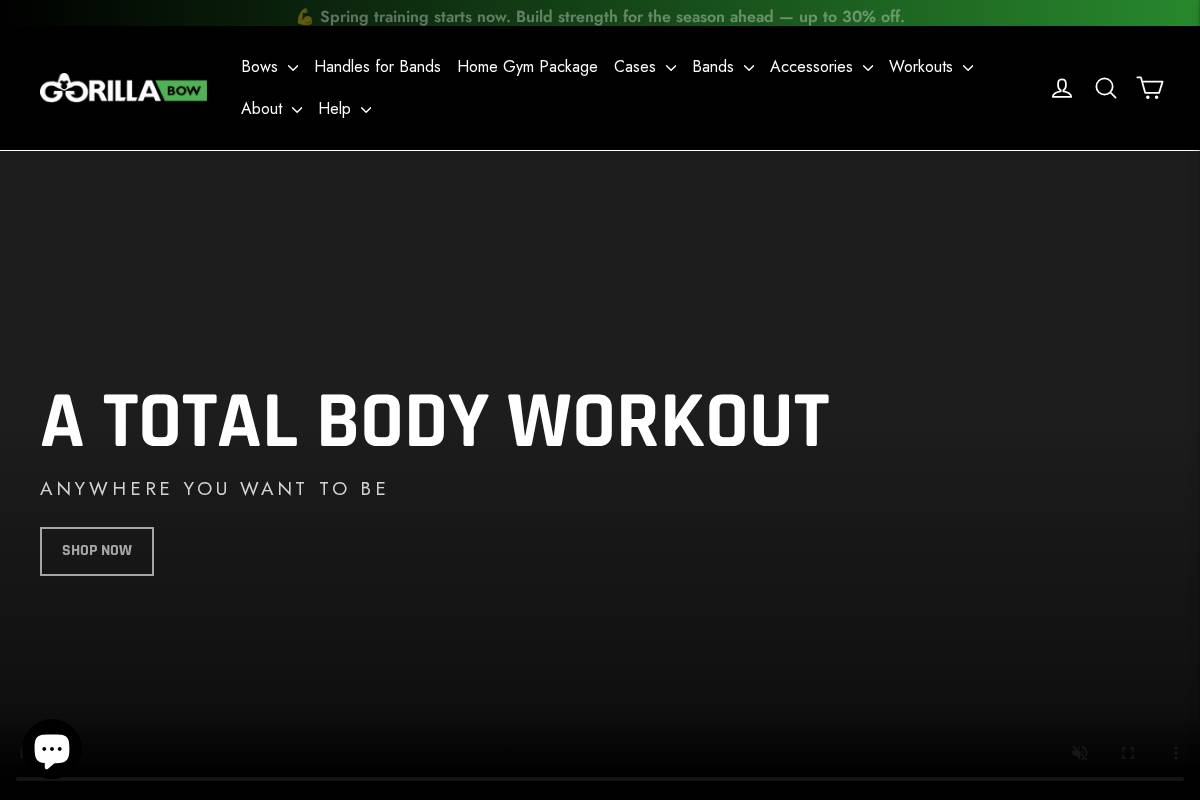Open the chat bubble widget
The image size is (1200, 800).
52,748
